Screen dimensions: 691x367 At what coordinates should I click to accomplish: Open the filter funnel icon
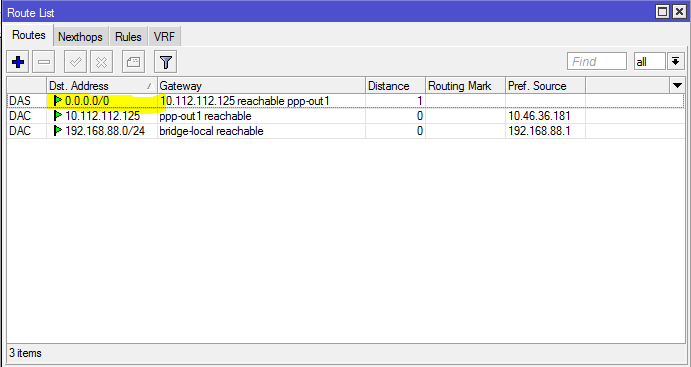(165, 62)
